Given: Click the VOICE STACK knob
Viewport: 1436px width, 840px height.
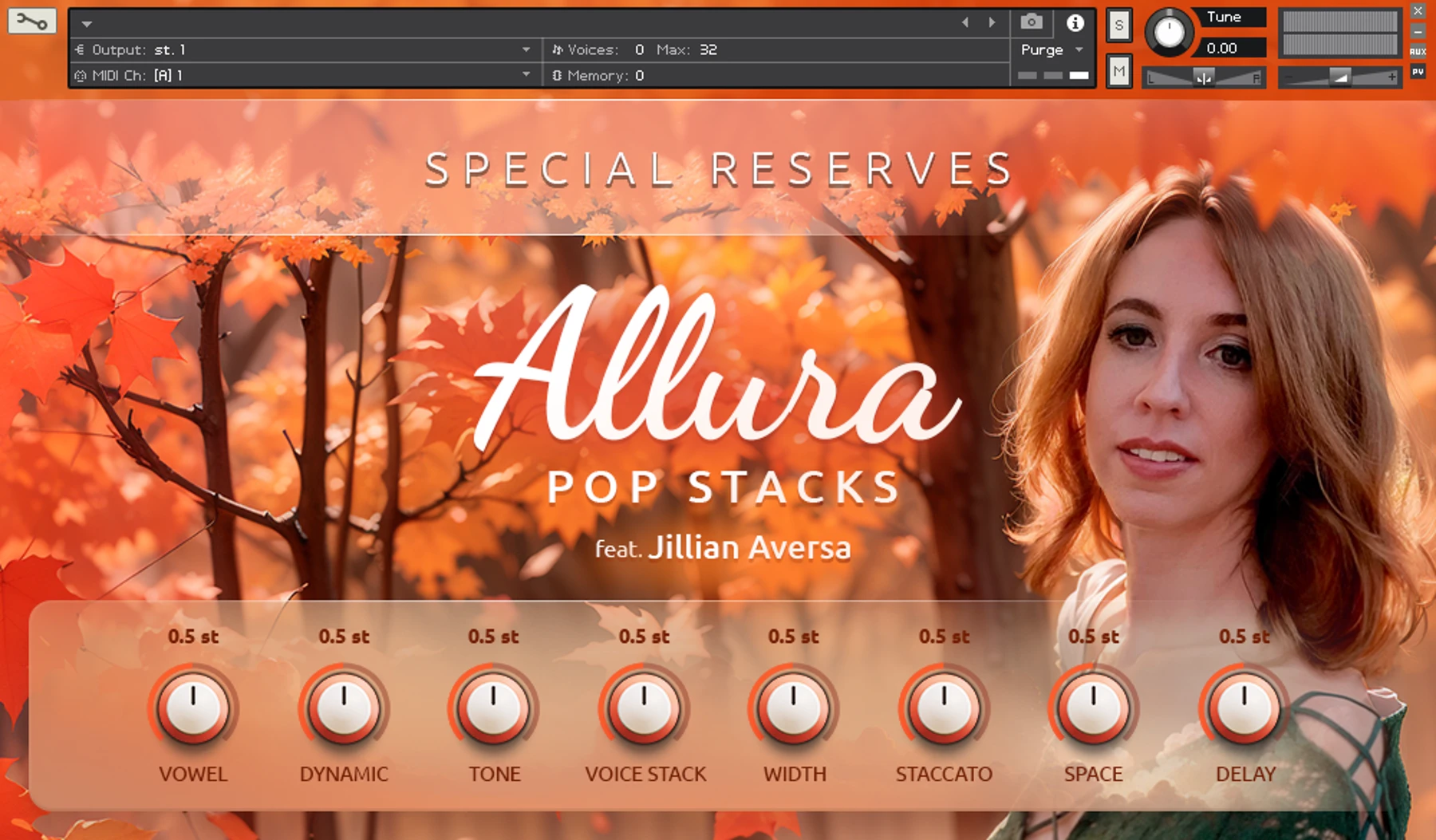Looking at the screenshot, I should pos(644,708).
